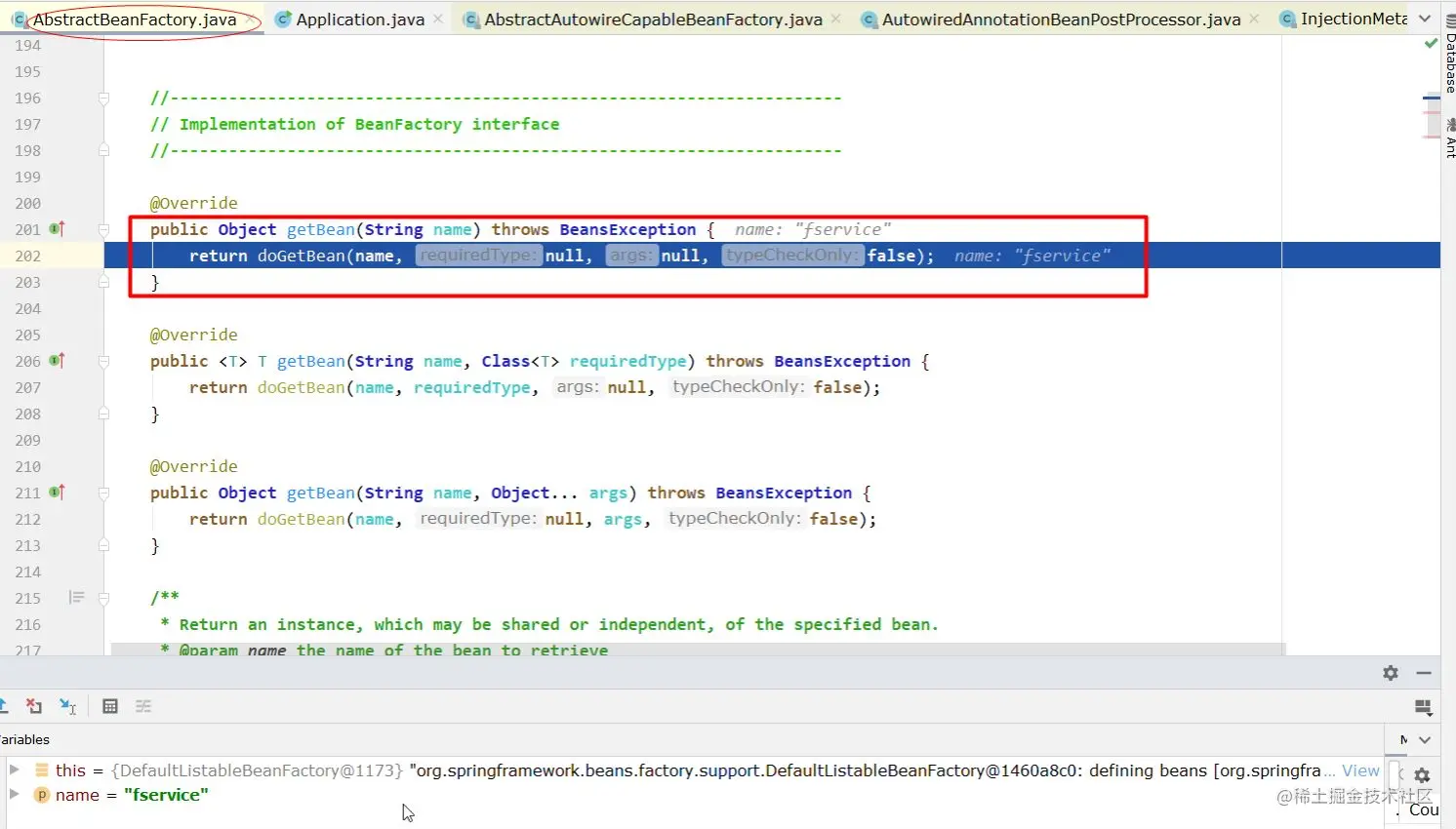This screenshot has height=829, width=1456.
Task: Select the name = "fservice" variable row
Action: click(x=693, y=795)
